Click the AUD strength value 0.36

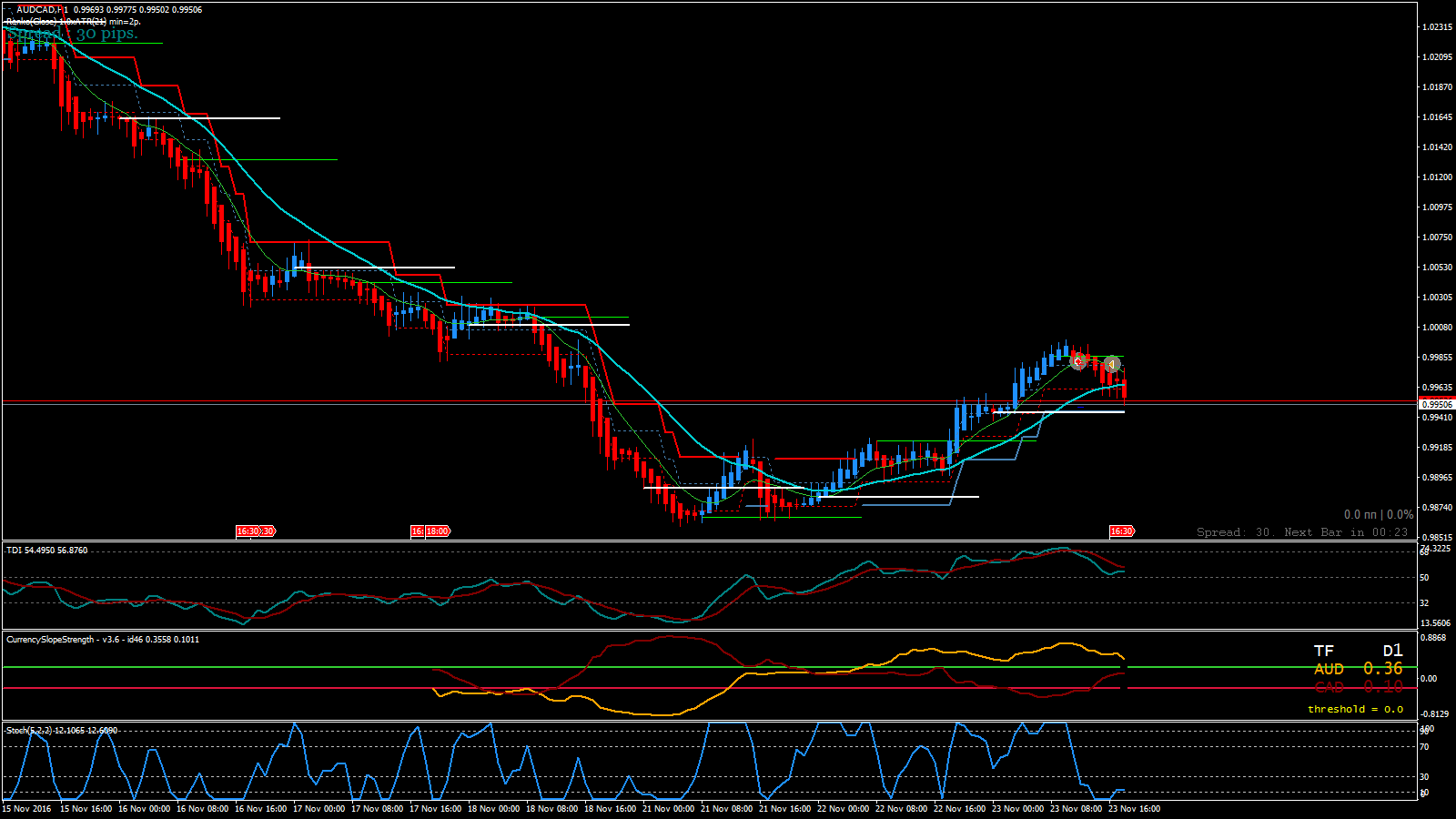coord(1382,669)
